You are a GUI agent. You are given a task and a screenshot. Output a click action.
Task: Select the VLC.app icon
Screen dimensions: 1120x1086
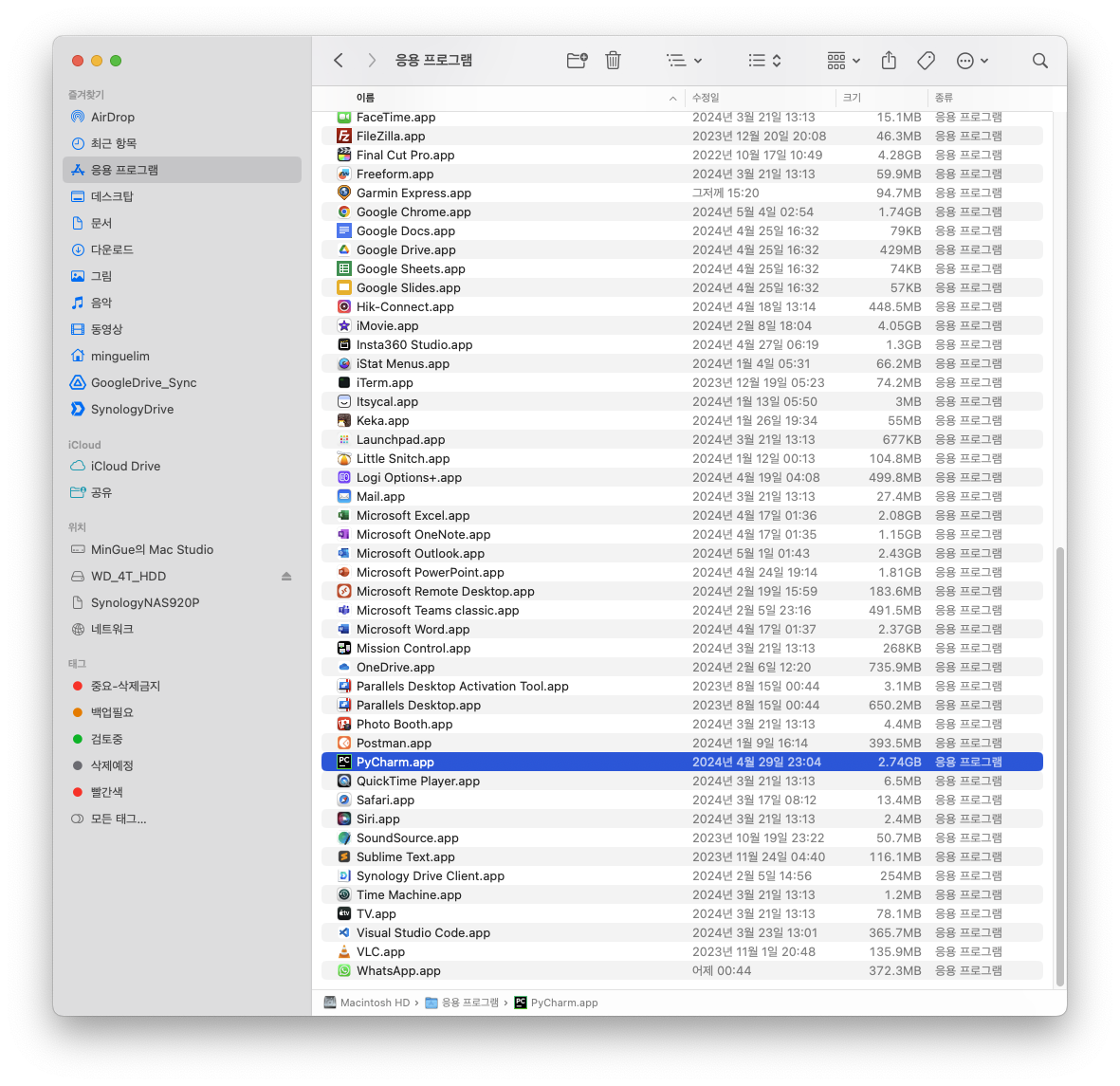[x=344, y=951]
